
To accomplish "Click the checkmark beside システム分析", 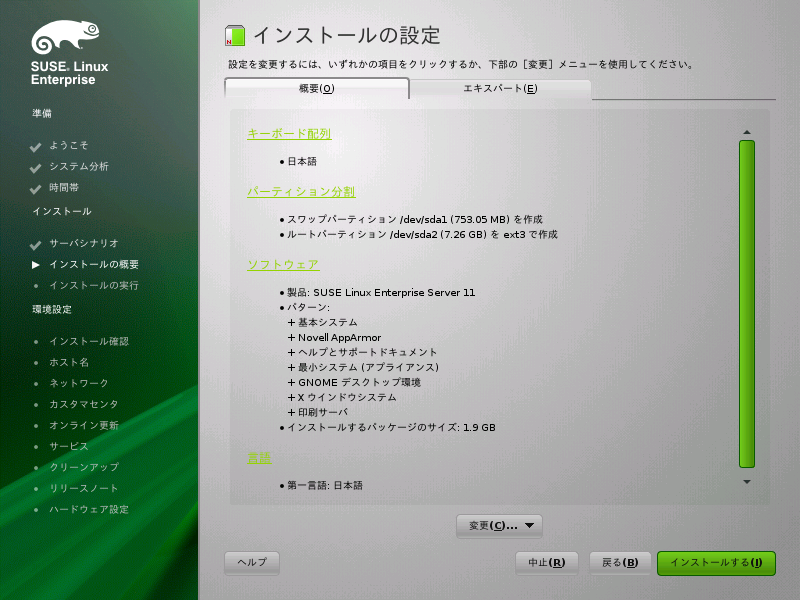I will click(x=35, y=168).
